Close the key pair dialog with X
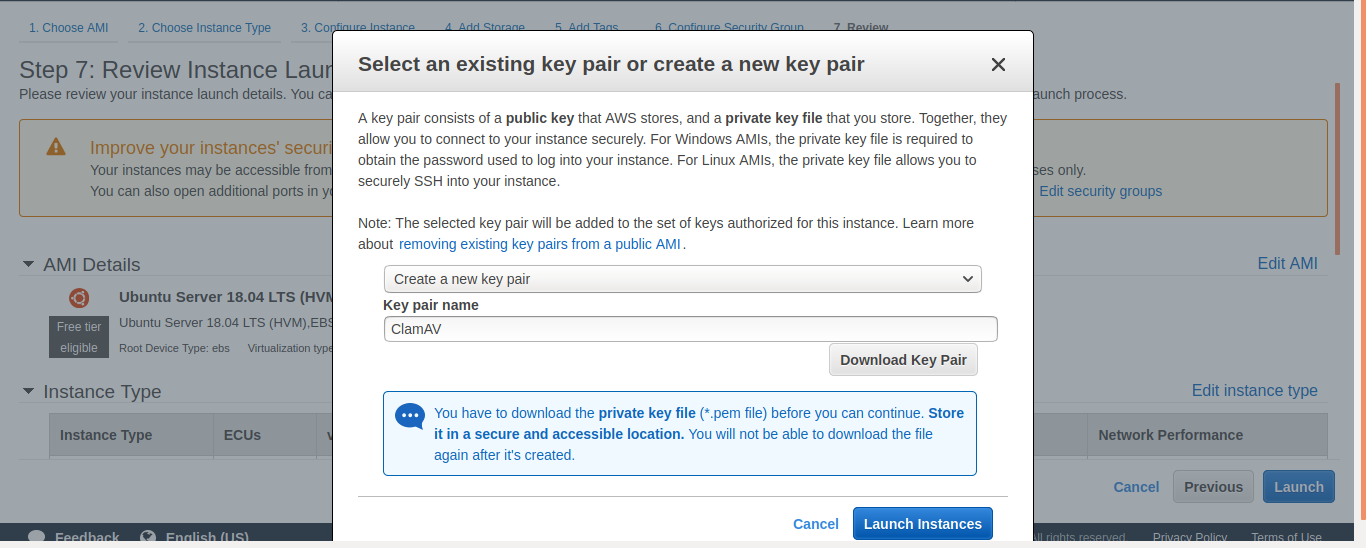Image resolution: width=1366 pixels, height=548 pixels. (x=997, y=65)
